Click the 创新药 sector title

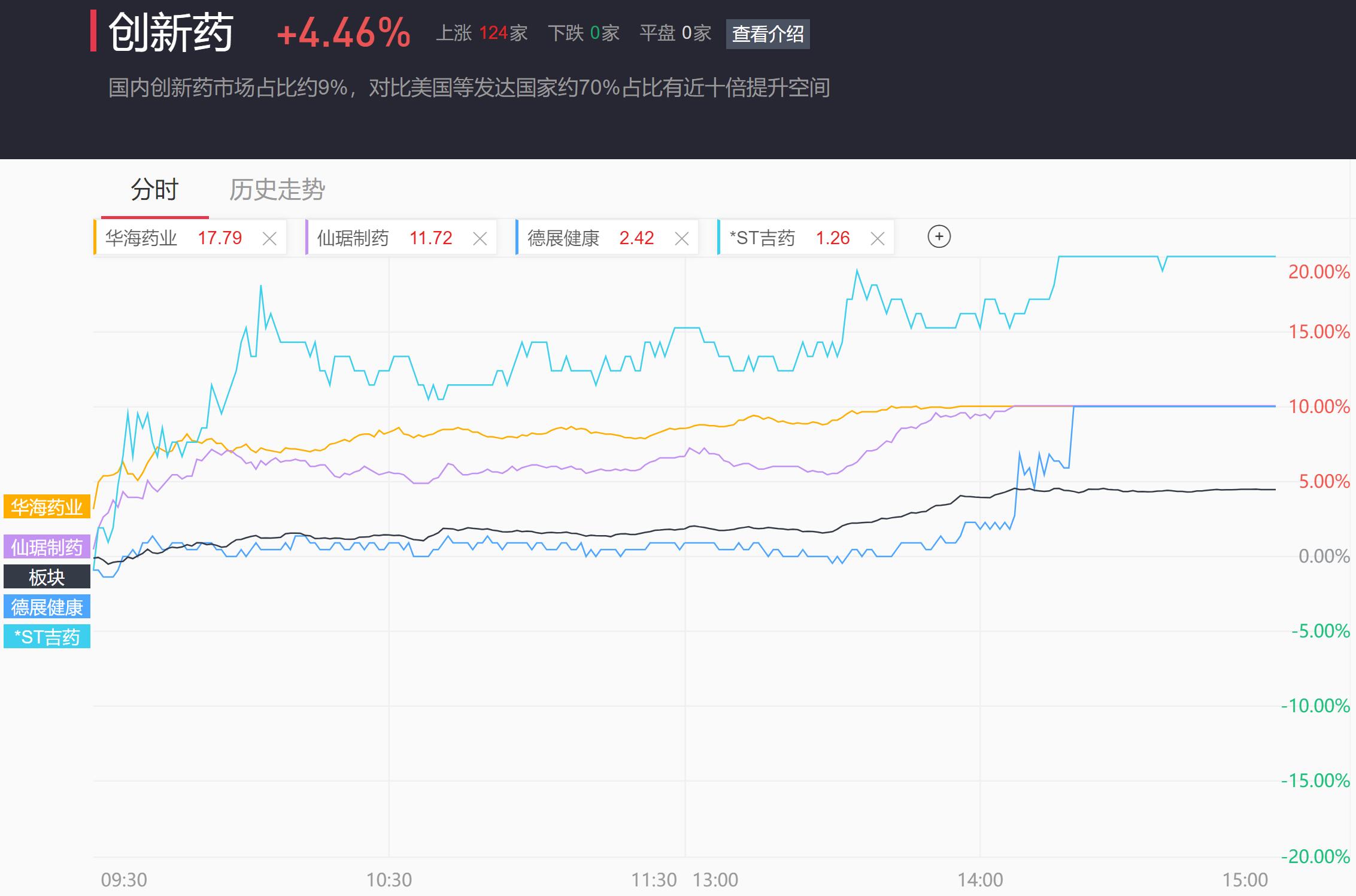coord(171,33)
